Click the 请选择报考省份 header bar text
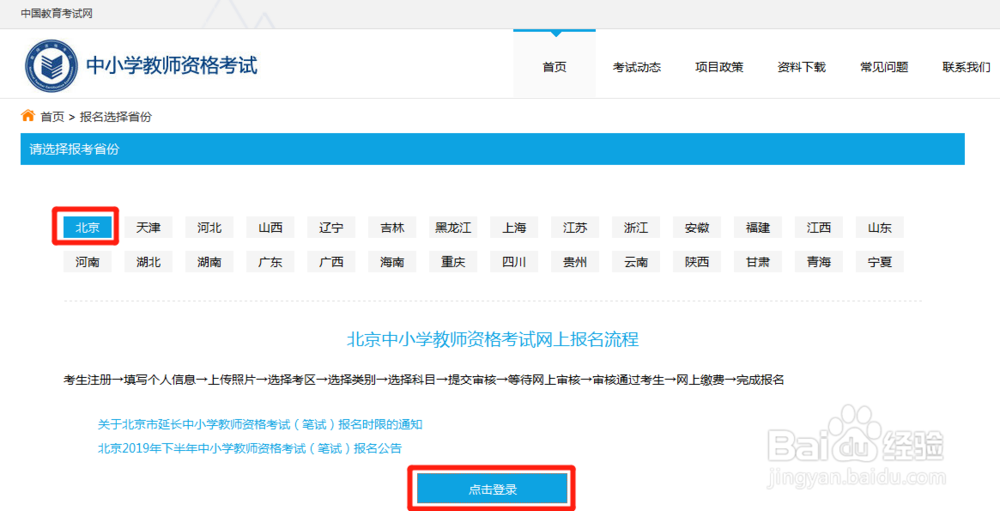The height and width of the screenshot is (511, 1000). click(74, 149)
